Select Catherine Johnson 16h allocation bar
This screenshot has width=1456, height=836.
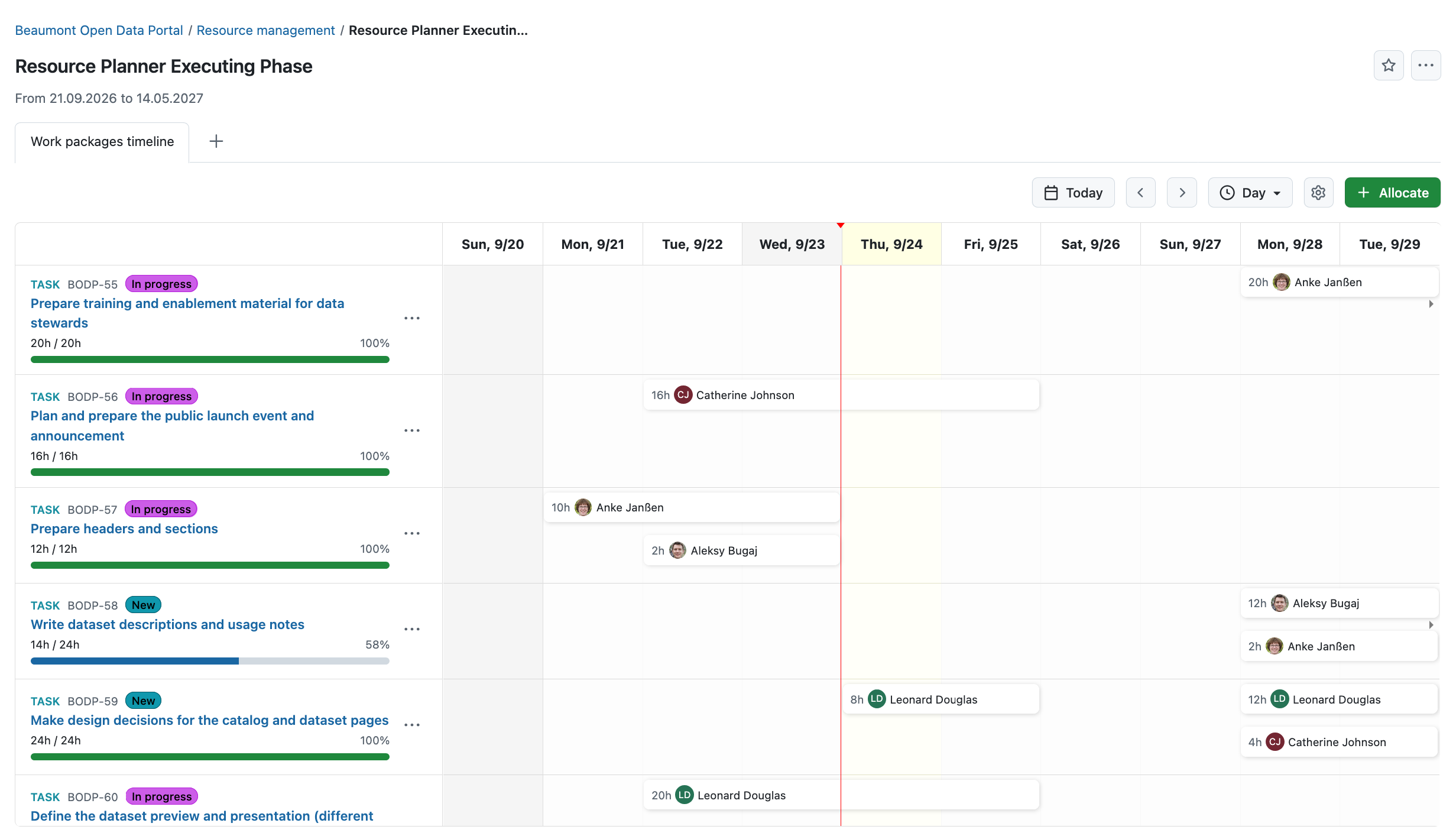tap(841, 395)
